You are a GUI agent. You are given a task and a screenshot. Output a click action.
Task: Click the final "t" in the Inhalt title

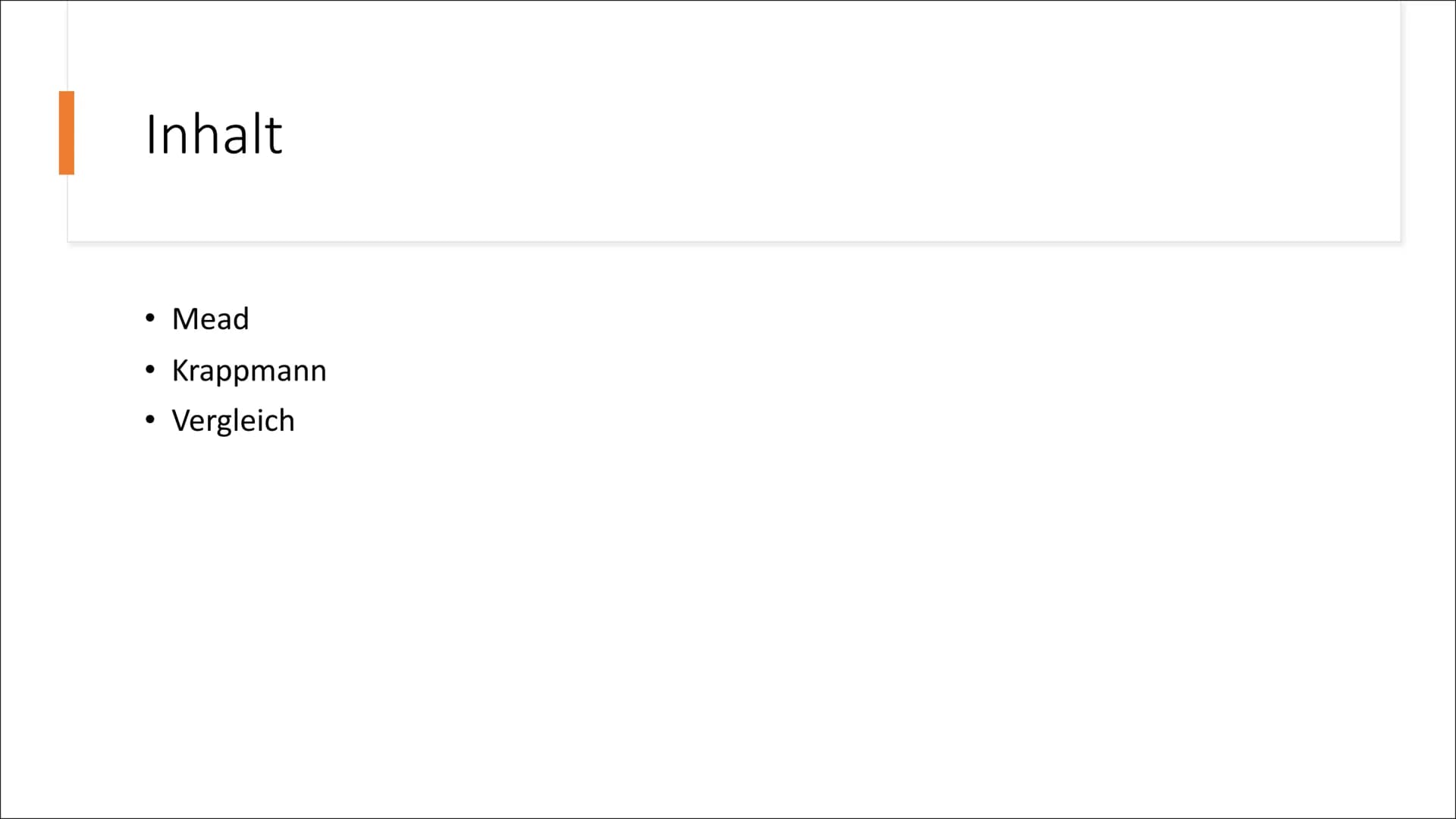coord(274,136)
